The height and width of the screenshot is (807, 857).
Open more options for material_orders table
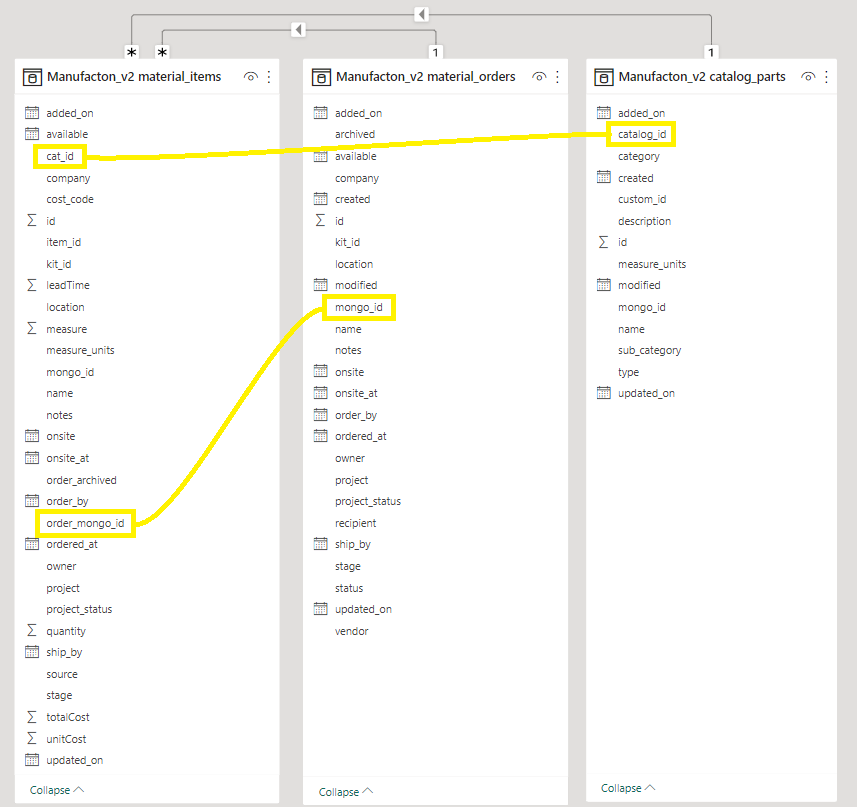pyautogui.click(x=557, y=77)
